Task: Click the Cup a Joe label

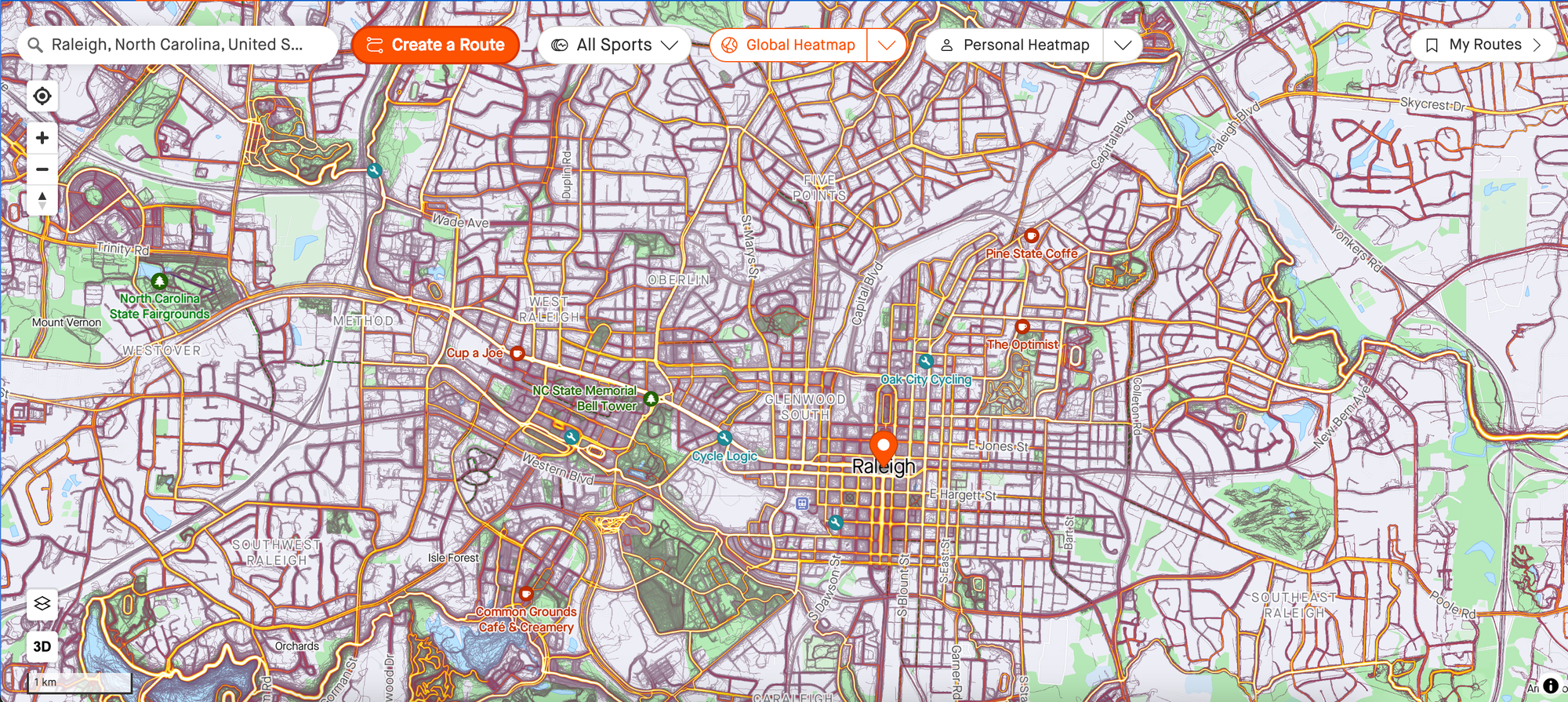Action: [x=475, y=353]
